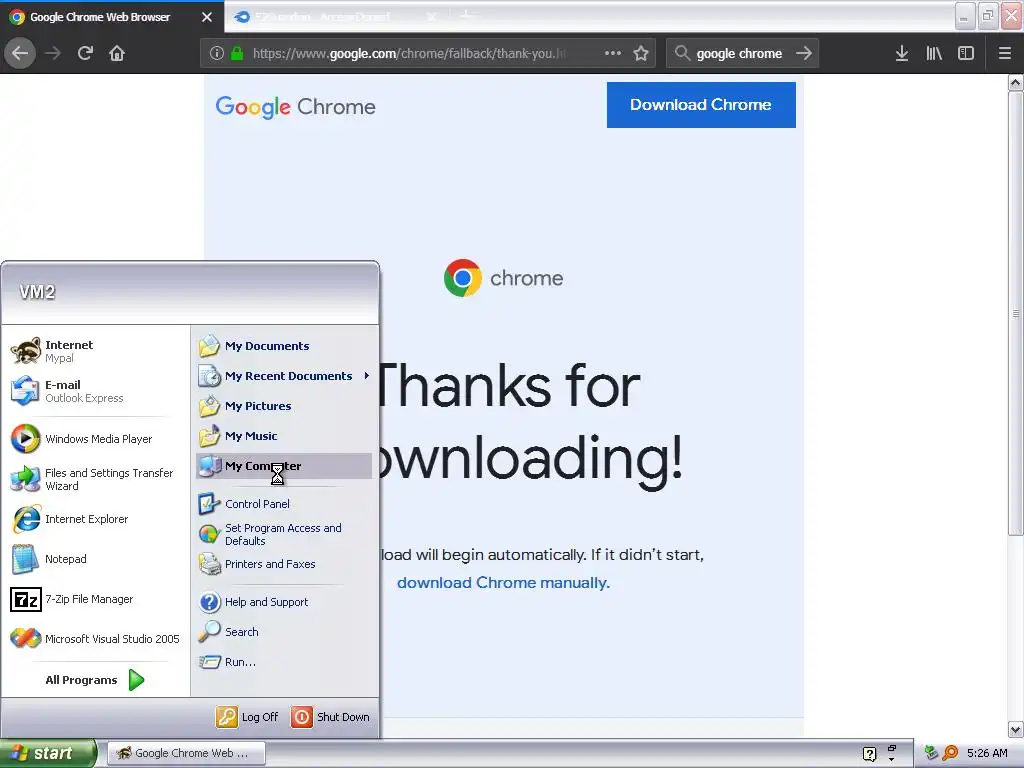Viewport: 1024px width, 768px height.
Task: Open Set Program Access and Defaults
Action: click(x=284, y=534)
